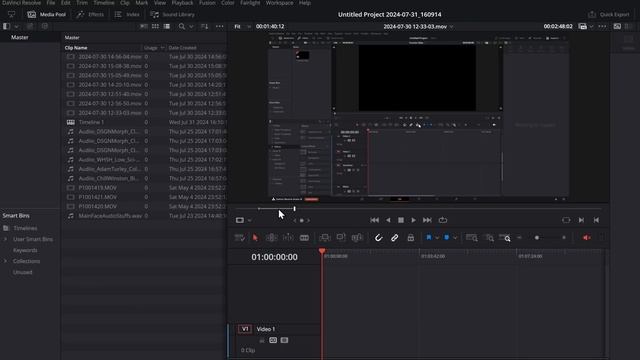Open the Index panel
The width and height of the screenshot is (640, 360).
click(x=127, y=14)
